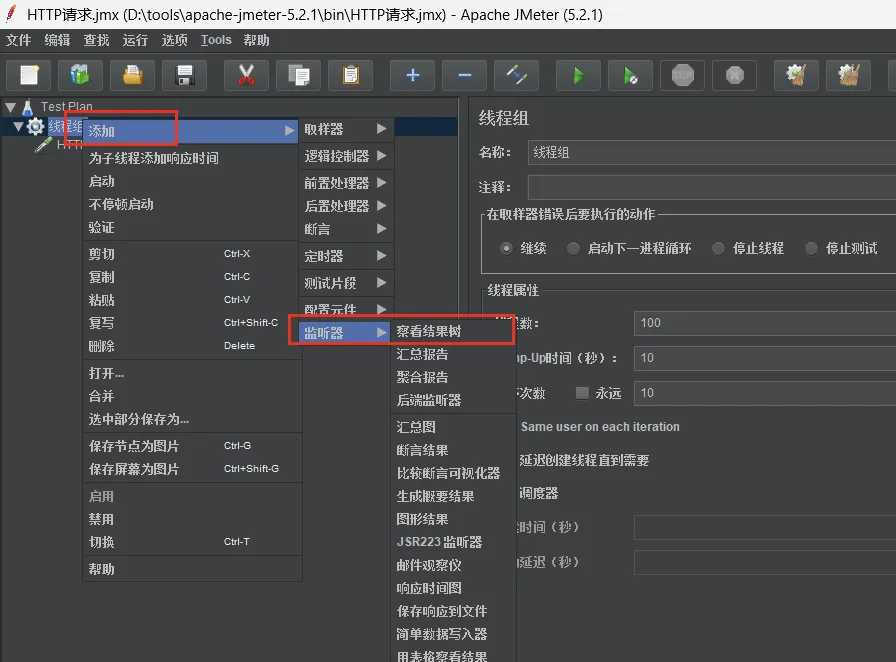Screen dimensions: 896x662
Task: Click 删除 in context menu
Action: click(x=192, y=346)
